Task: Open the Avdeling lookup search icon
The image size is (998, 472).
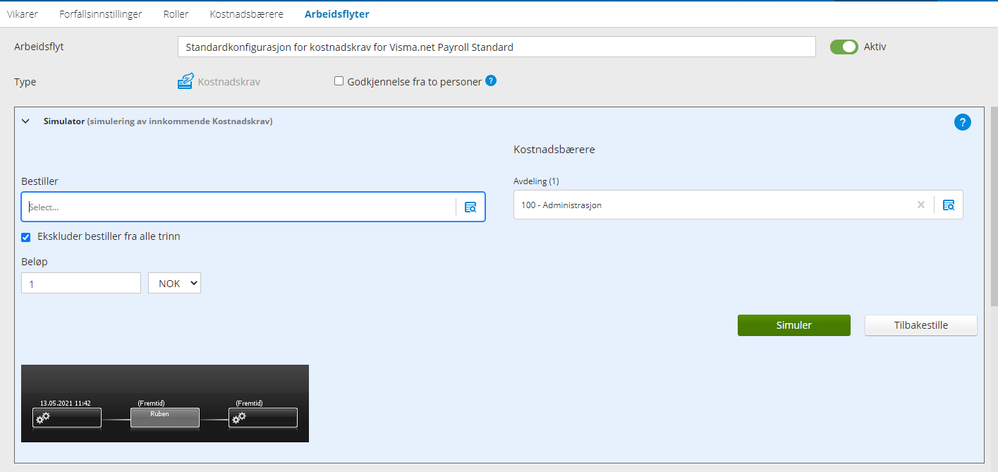Action: tap(948, 205)
